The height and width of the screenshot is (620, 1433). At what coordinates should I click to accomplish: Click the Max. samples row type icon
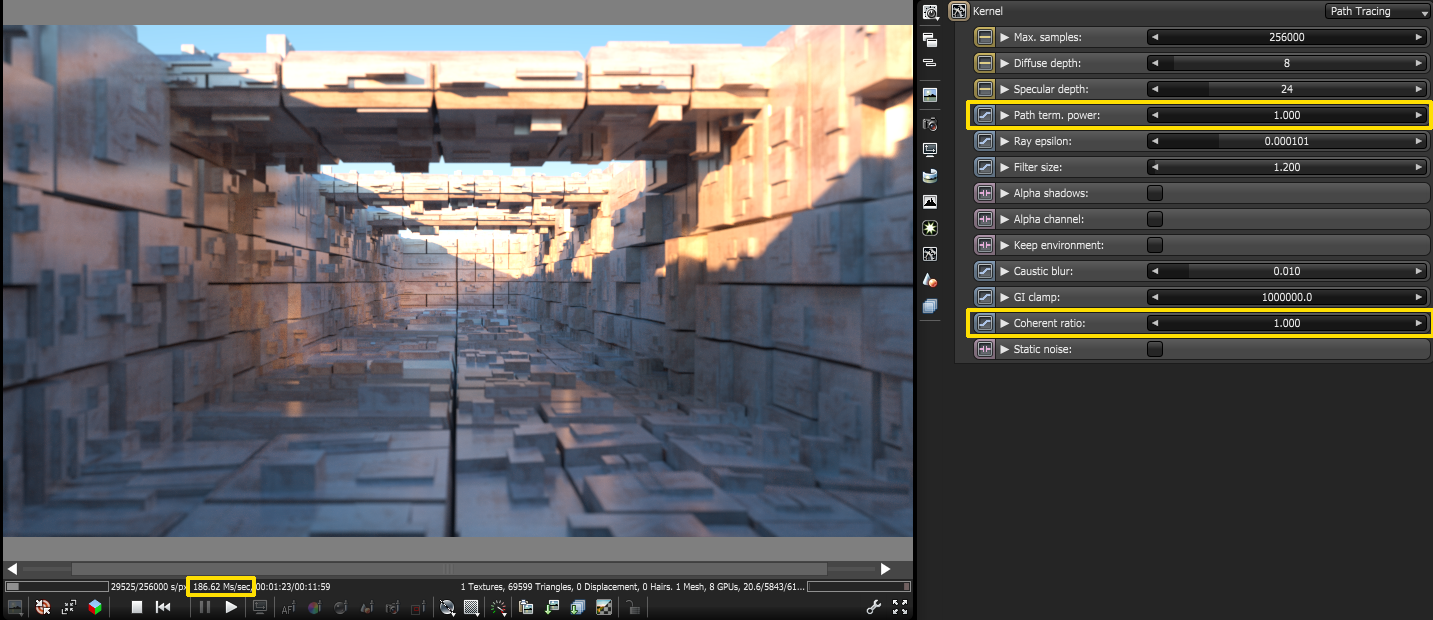pos(985,37)
